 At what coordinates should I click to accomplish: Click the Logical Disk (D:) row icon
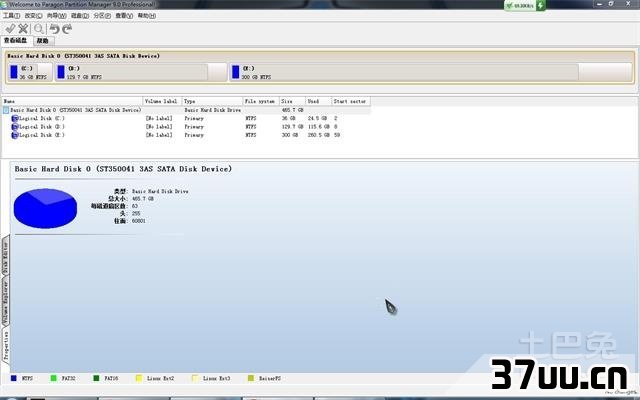(x=15, y=127)
